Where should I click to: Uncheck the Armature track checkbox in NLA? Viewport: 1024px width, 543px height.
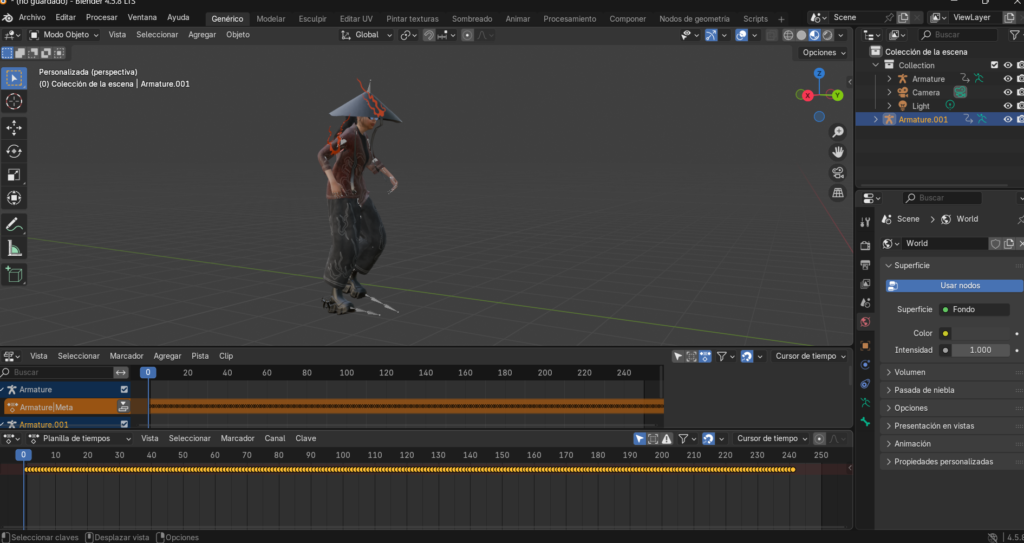[x=124, y=389]
